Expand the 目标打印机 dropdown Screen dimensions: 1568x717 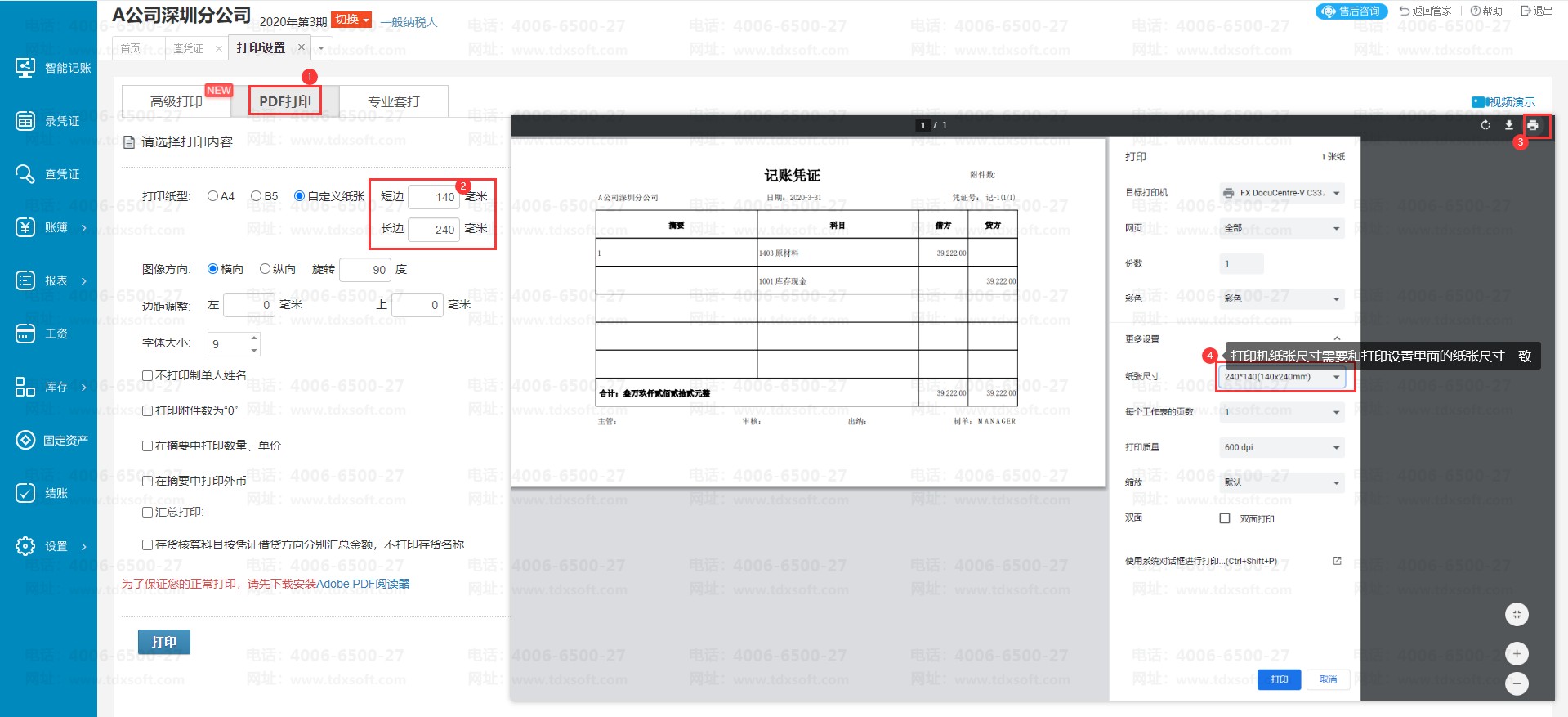[1281, 193]
